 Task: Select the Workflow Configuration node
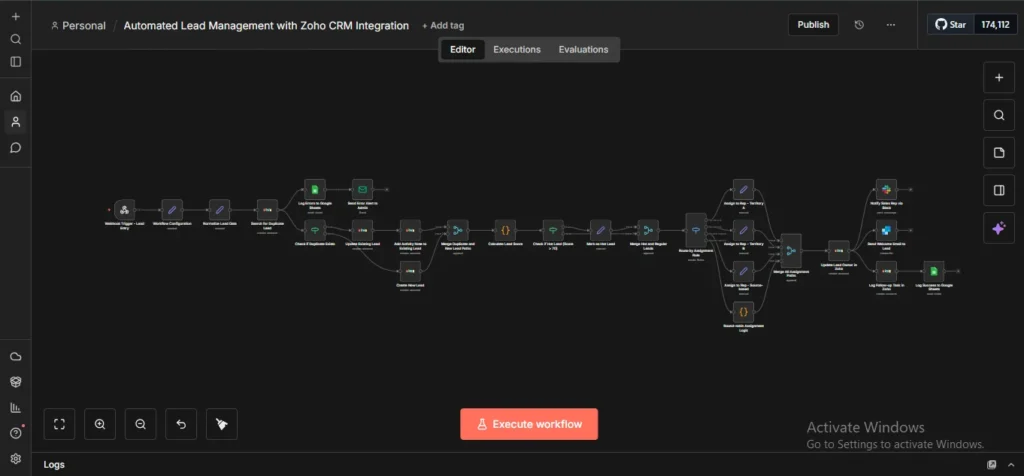point(172,210)
